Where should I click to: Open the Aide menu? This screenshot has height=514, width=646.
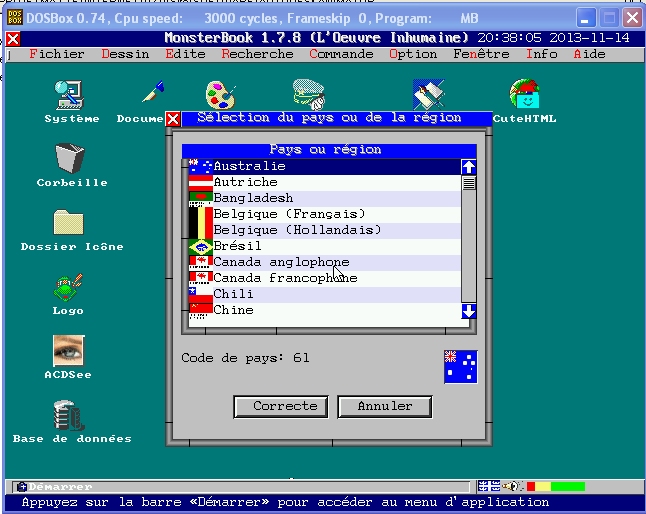click(x=590, y=54)
